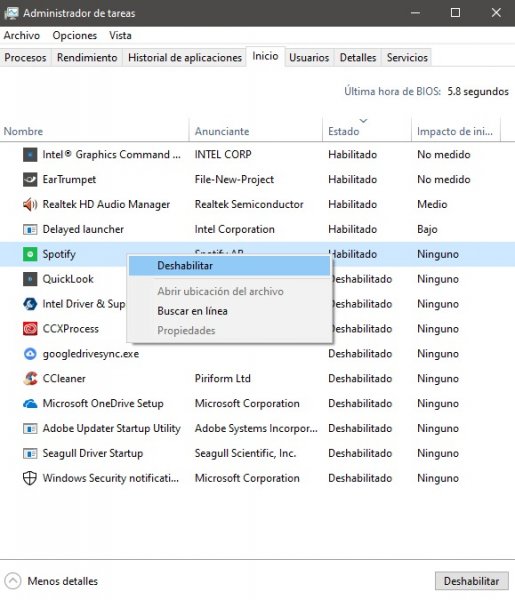Maximize the Administrador de tareas window
The width and height of the screenshot is (515, 600).
click(x=455, y=13)
